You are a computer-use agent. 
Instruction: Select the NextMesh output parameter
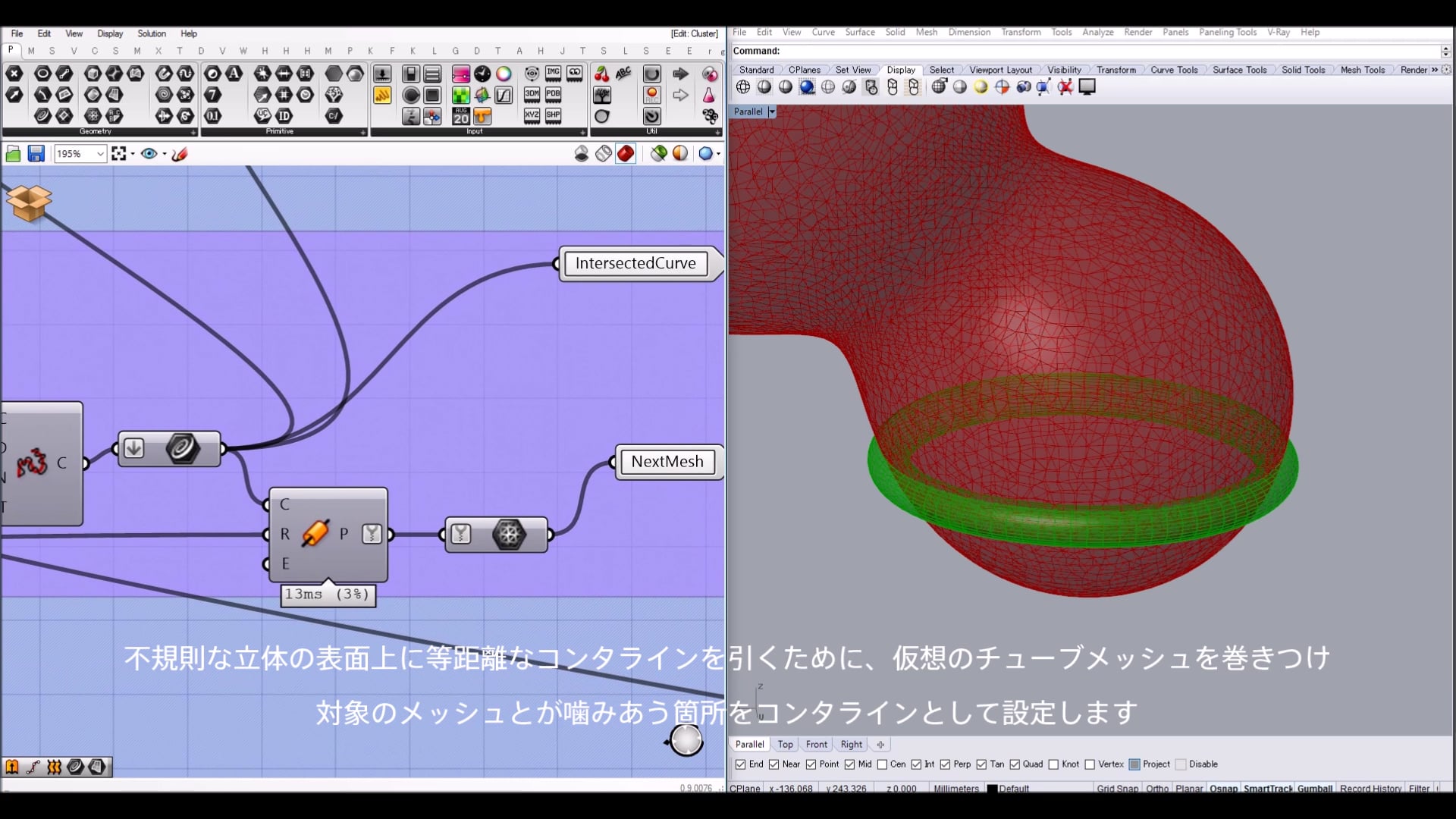[667, 461]
